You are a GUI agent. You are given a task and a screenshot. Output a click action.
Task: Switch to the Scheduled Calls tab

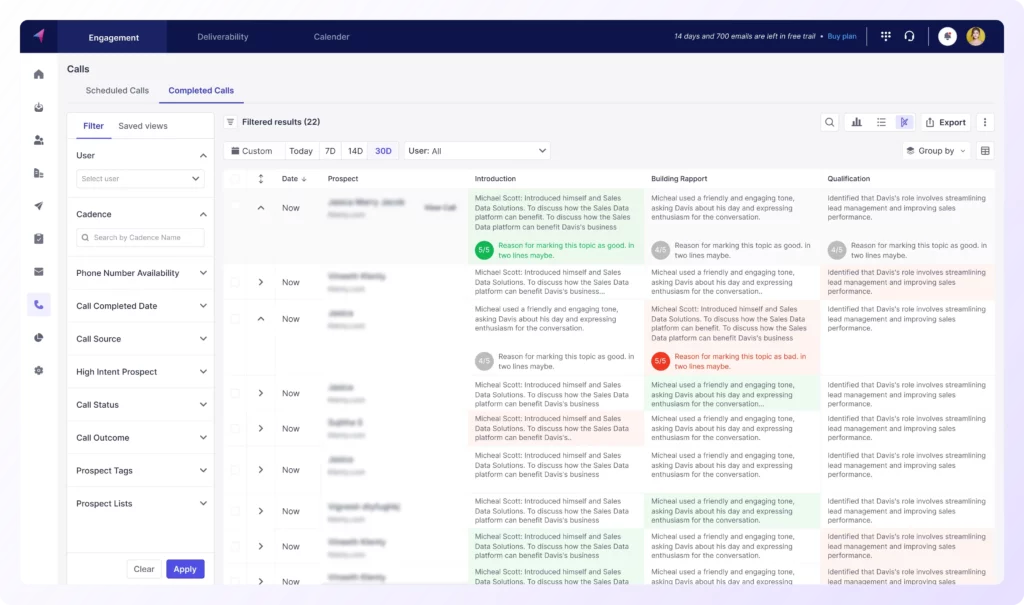click(x=116, y=89)
